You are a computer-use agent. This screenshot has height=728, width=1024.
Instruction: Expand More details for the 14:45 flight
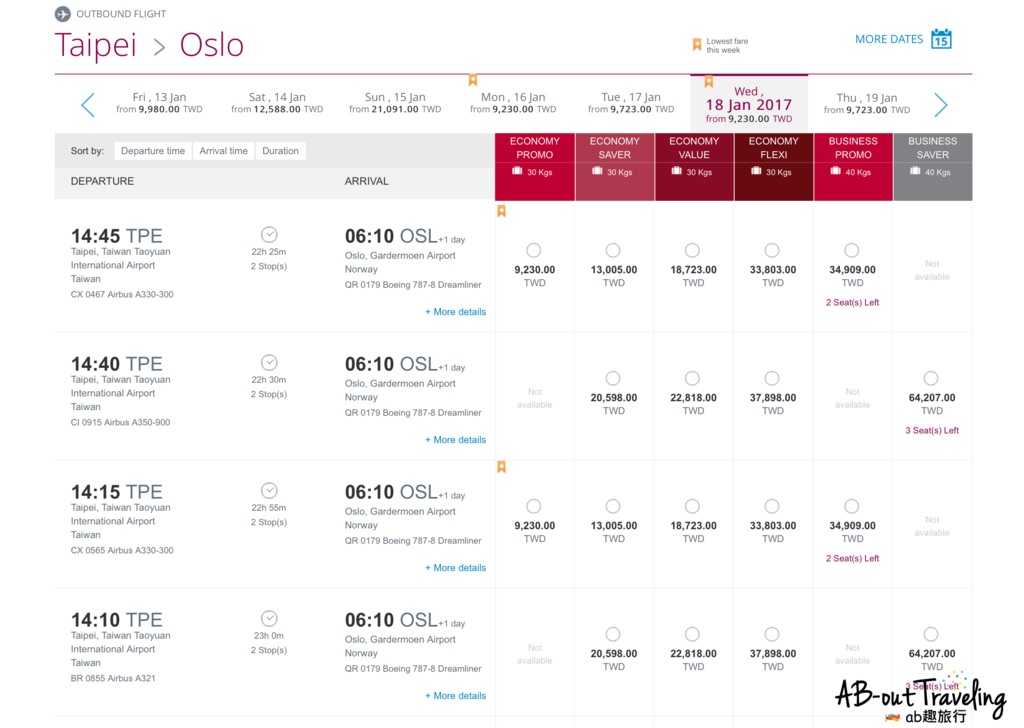click(x=455, y=312)
